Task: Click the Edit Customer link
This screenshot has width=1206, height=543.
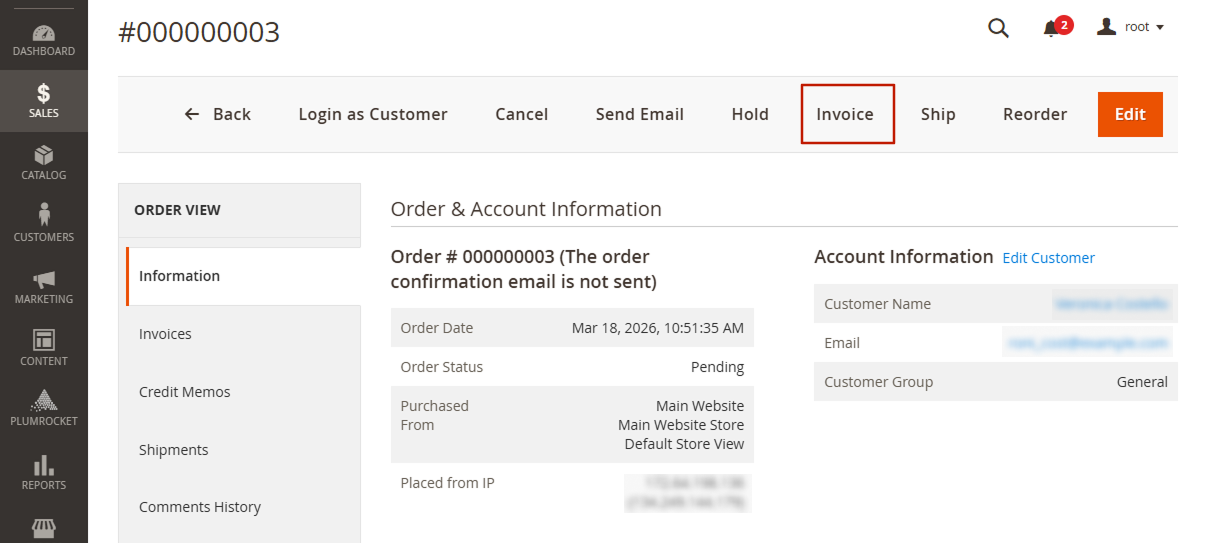Action: pyautogui.click(x=1049, y=258)
